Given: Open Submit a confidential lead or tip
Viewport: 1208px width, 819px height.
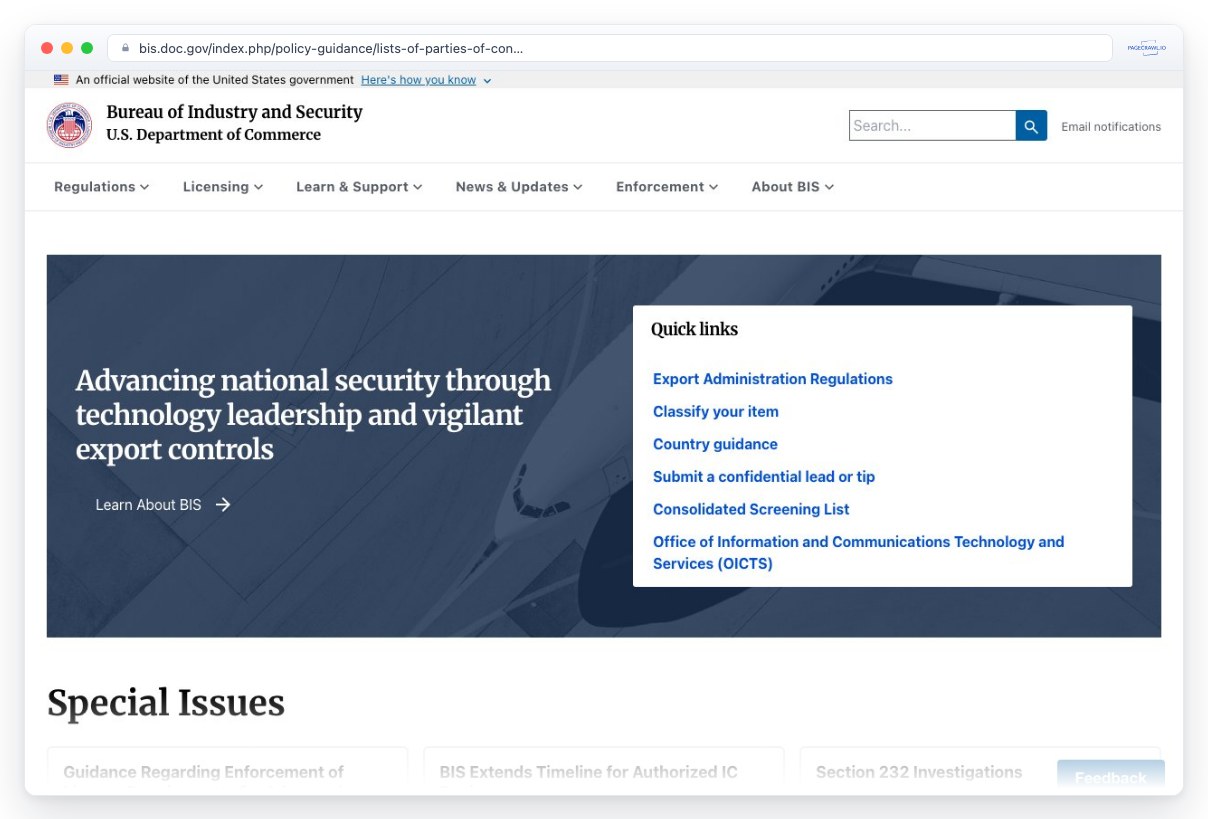Looking at the screenshot, I should coord(764,477).
